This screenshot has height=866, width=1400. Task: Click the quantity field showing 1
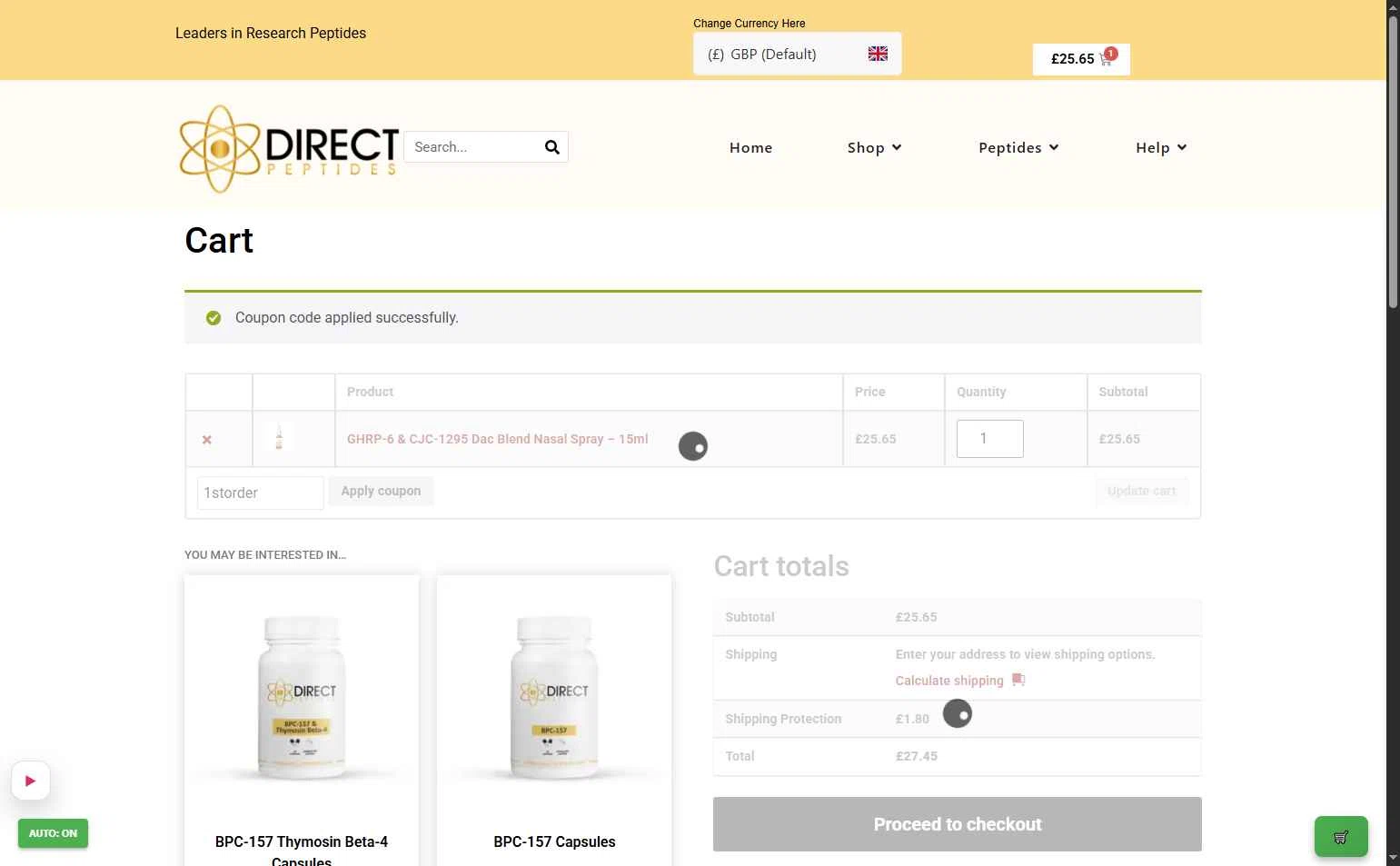(989, 439)
